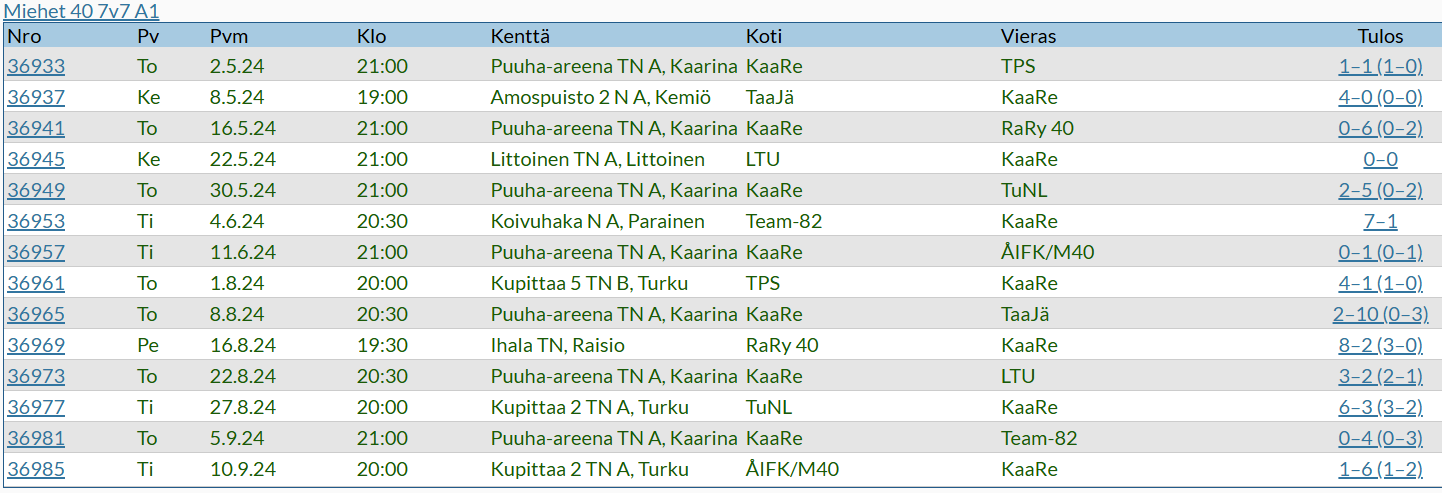Click match number 36945 link

click(36, 160)
